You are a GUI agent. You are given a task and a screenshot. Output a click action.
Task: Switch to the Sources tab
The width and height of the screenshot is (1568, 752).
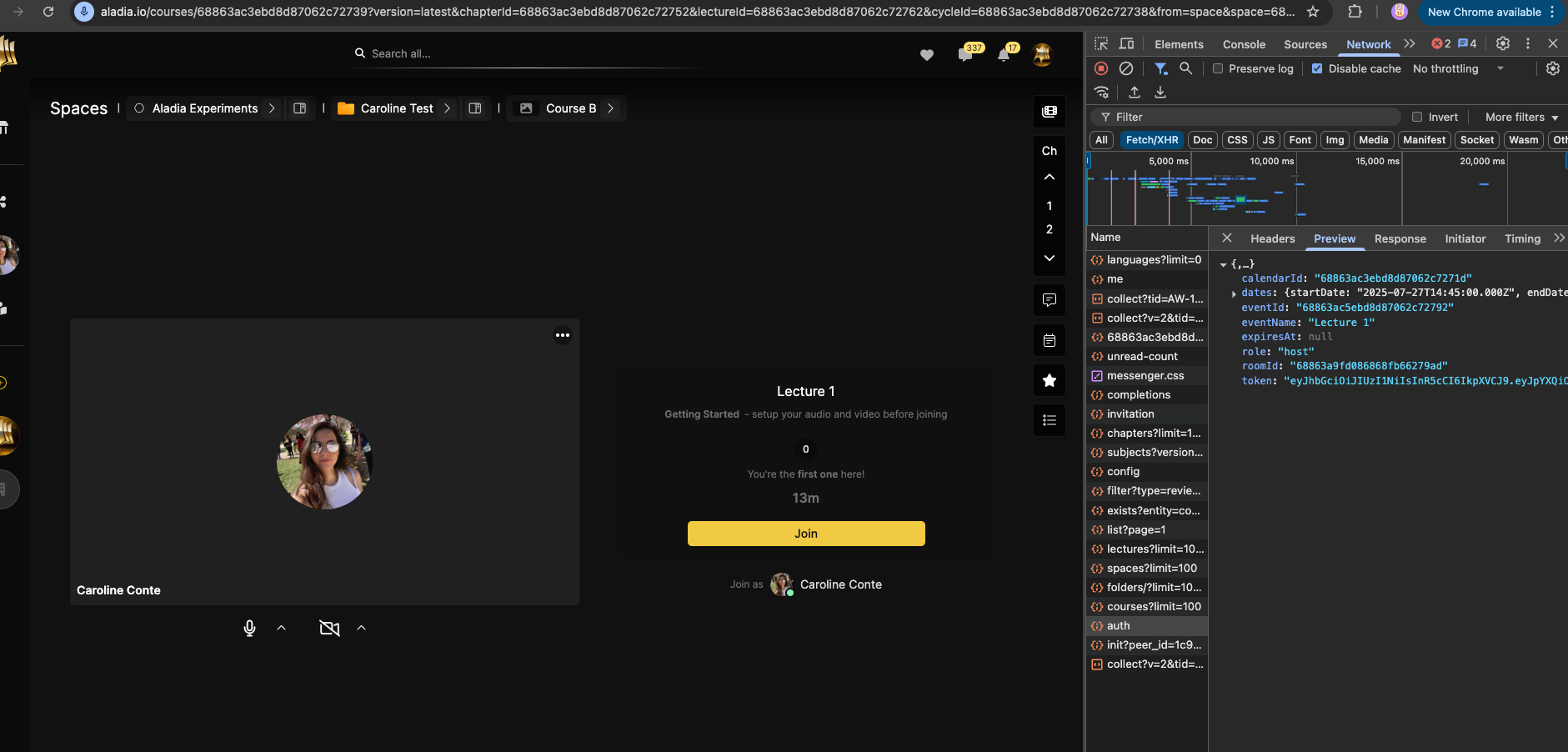[1305, 44]
